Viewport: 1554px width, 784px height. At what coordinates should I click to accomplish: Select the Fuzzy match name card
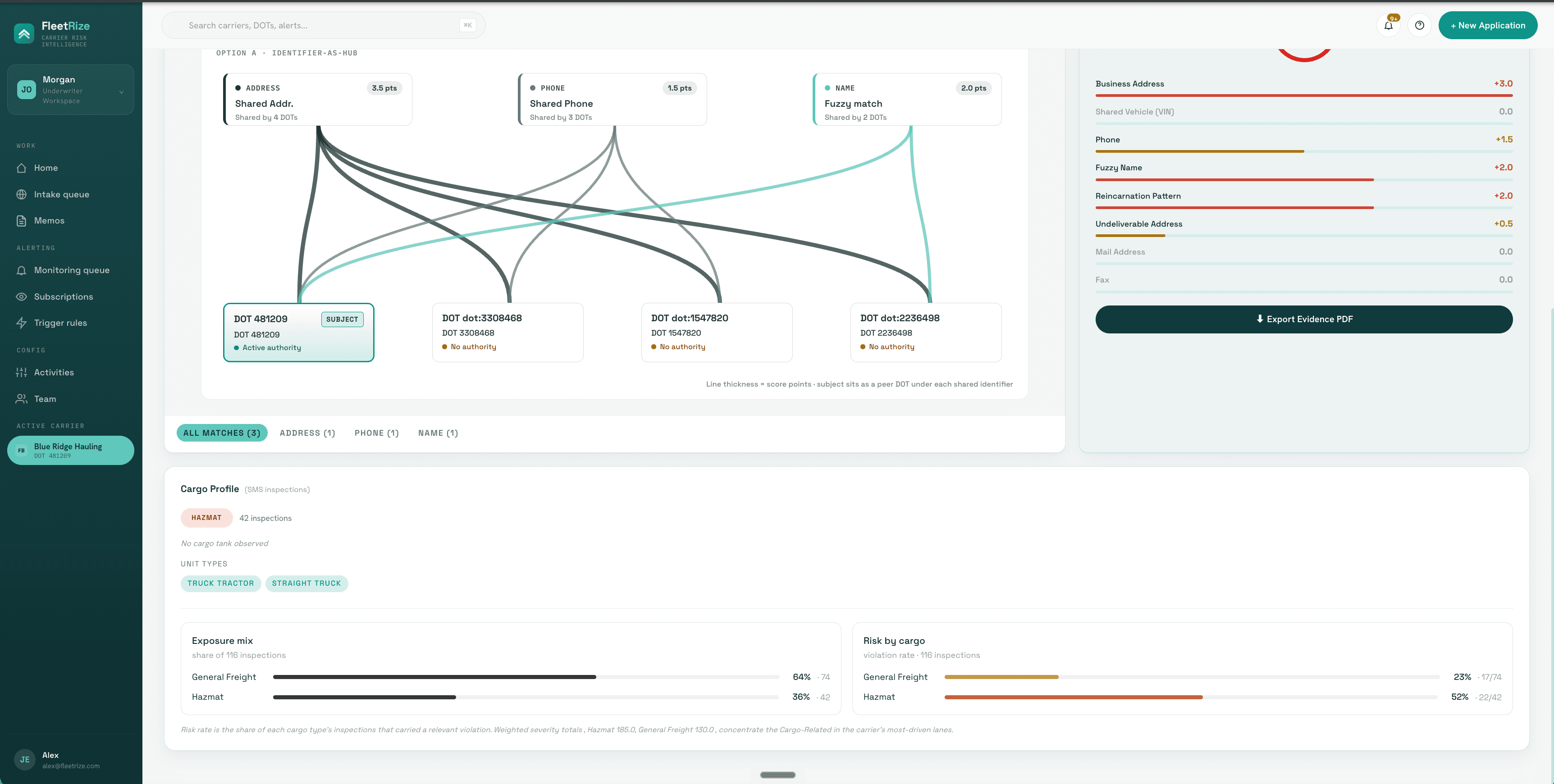907,100
